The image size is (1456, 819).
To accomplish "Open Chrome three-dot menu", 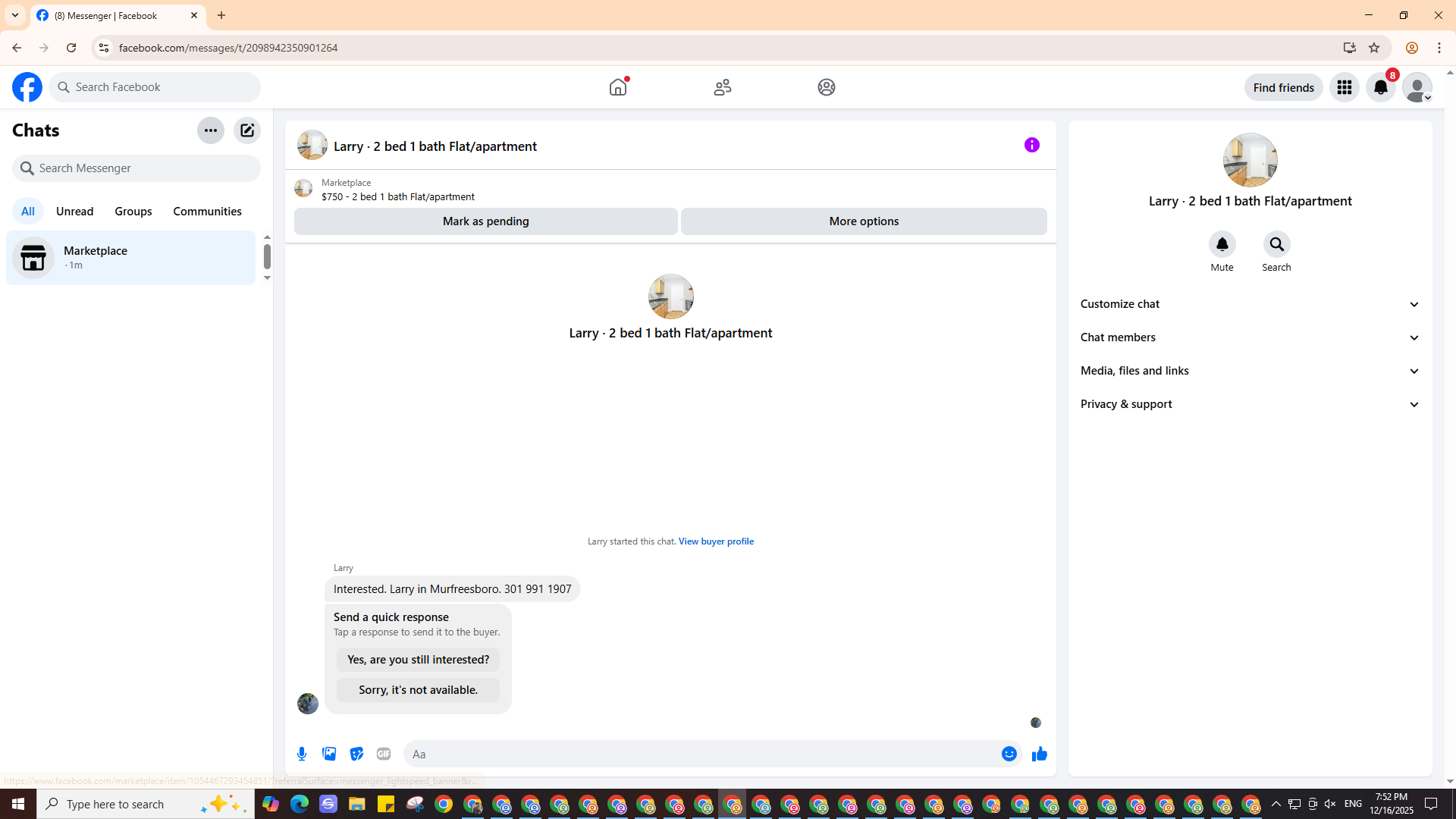I will (x=1439, y=48).
